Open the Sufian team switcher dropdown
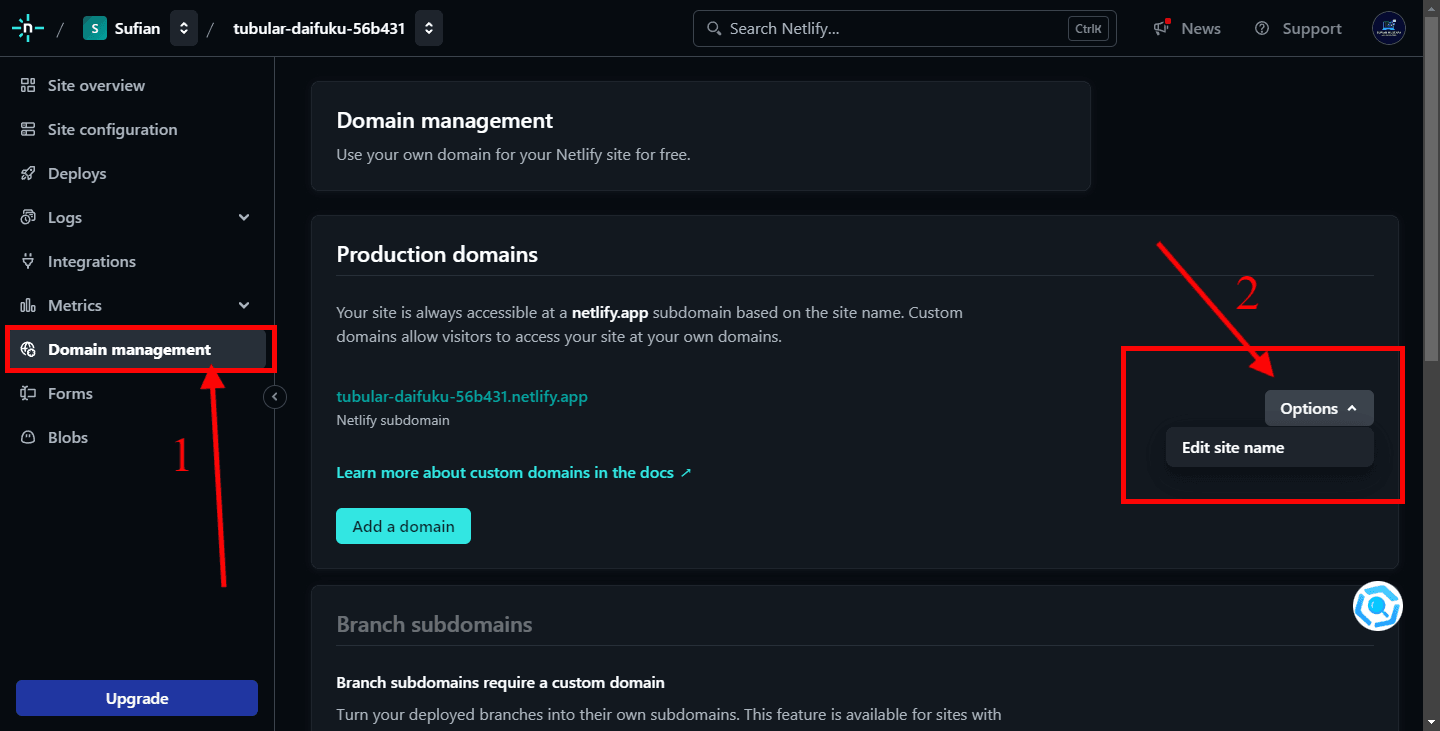The width and height of the screenshot is (1440, 731). pos(183,28)
